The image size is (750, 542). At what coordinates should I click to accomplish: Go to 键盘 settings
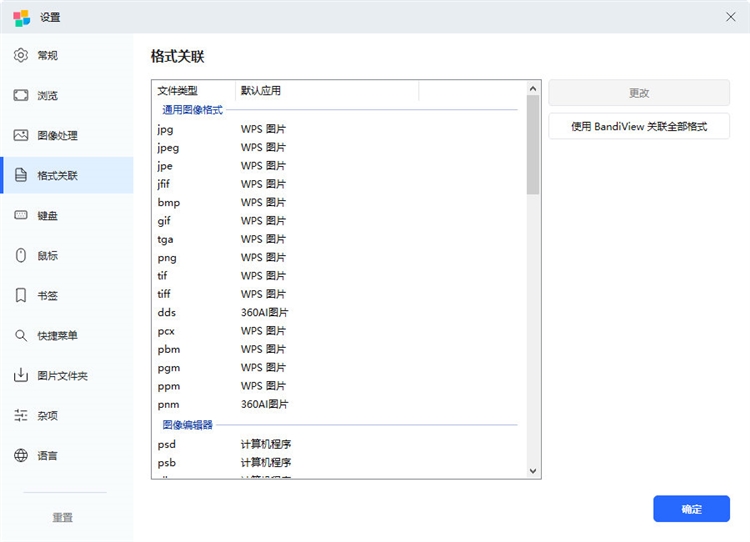point(67,215)
